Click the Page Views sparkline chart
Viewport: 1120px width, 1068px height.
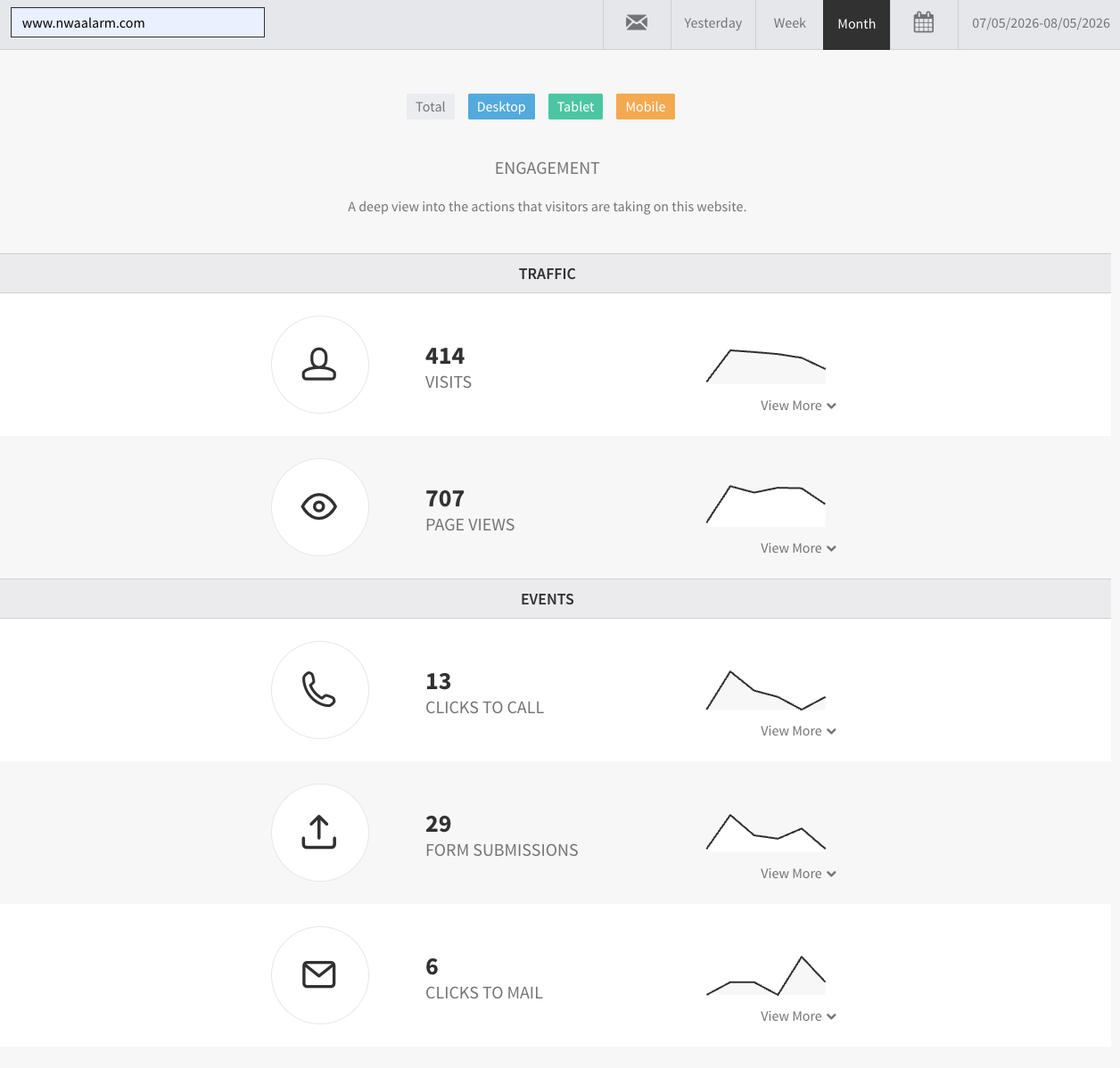click(x=766, y=505)
